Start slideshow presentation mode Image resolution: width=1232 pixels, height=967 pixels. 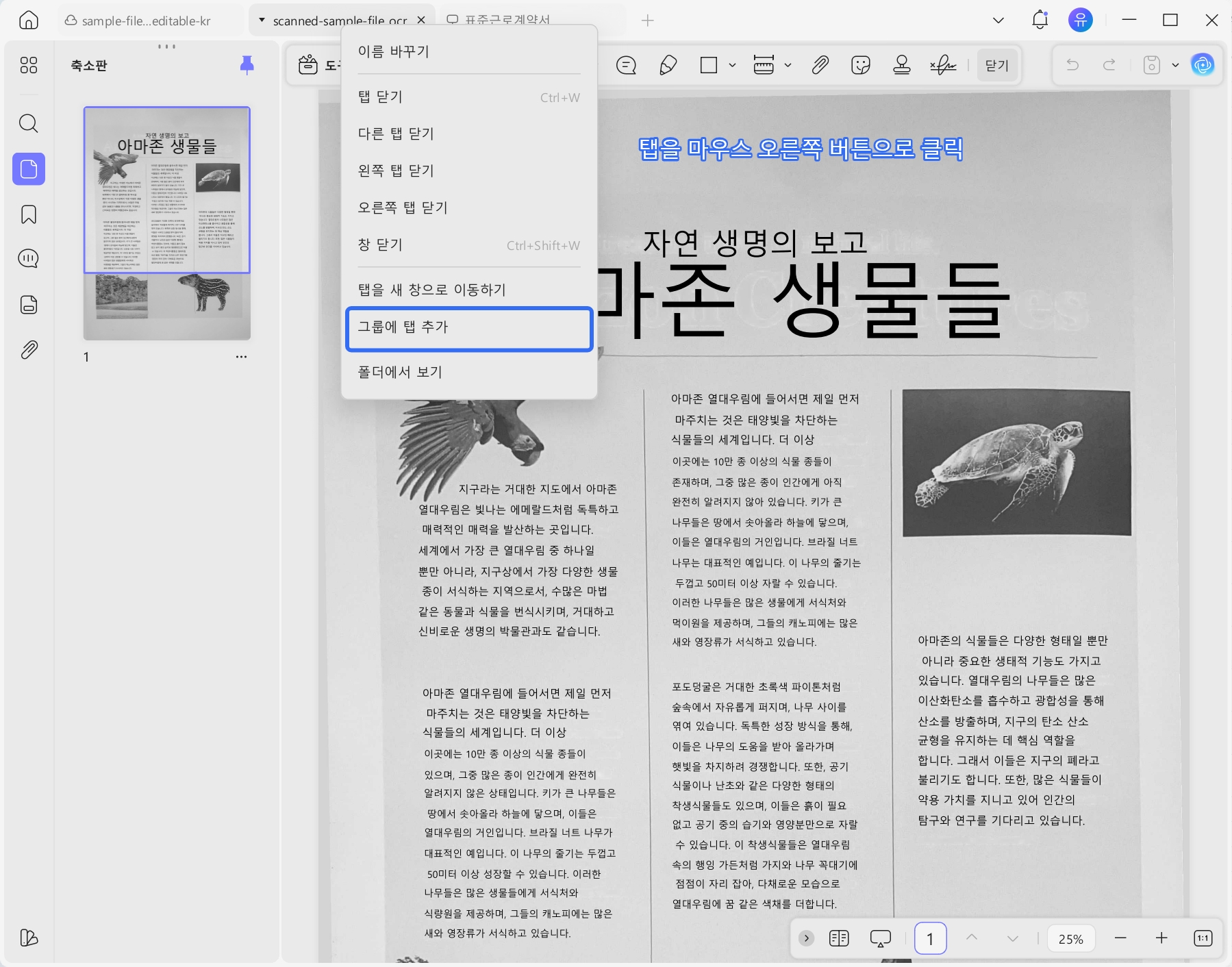pos(881,938)
